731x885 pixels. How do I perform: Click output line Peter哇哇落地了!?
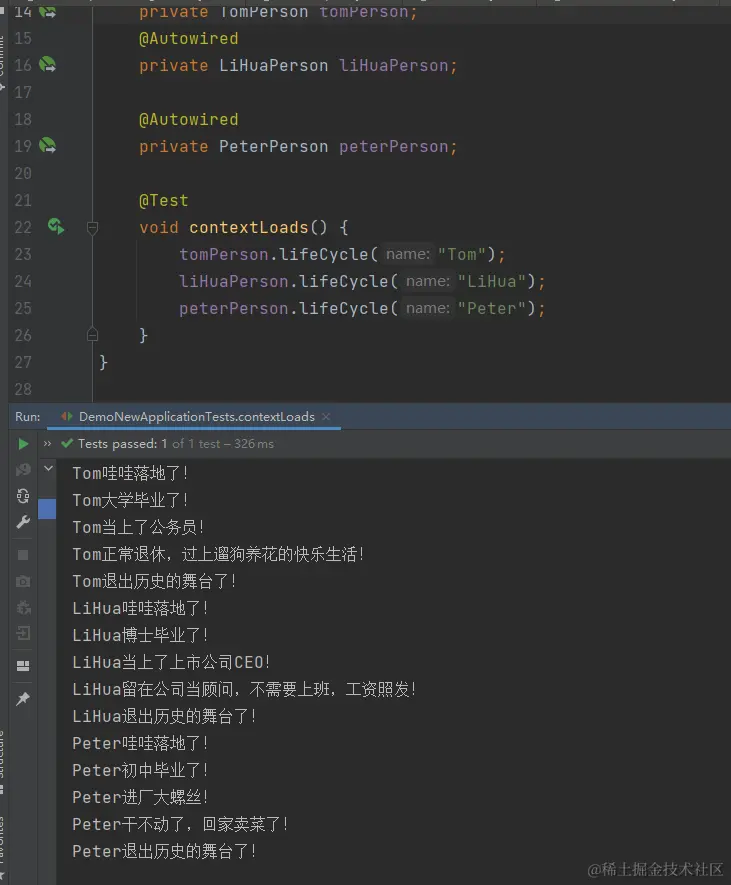140,743
